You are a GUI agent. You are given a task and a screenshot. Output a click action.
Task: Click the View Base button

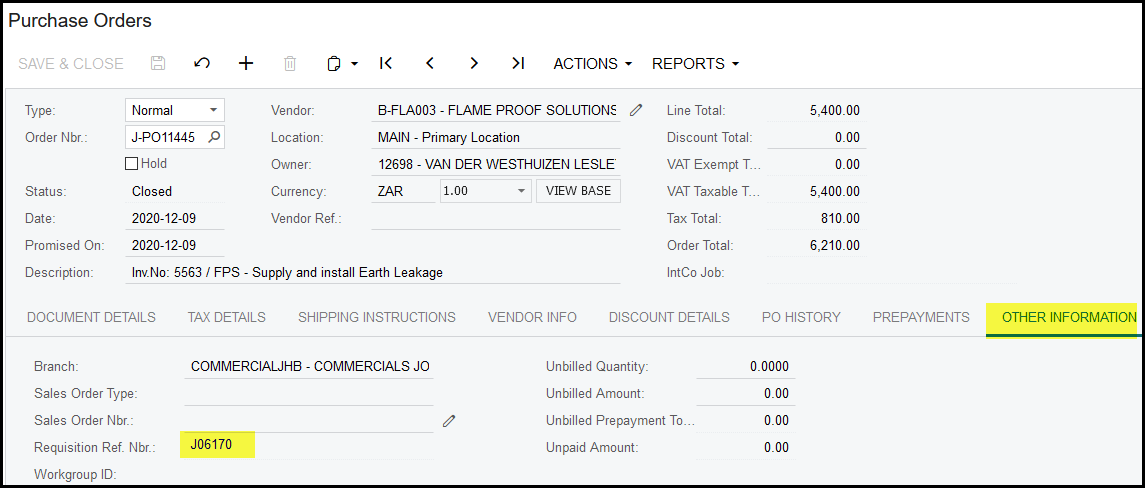(577, 191)
